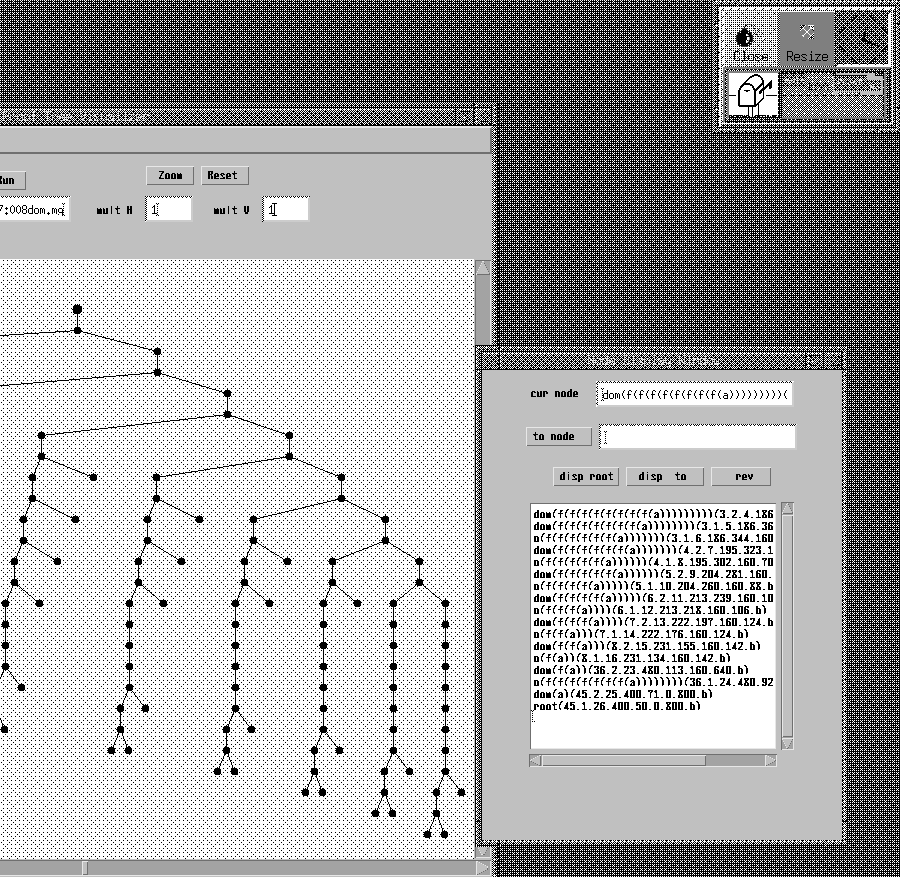900x877 pixels.
Task: Click the right arrow of node list horizontal scrollbar
Action: tap(770, 760)
